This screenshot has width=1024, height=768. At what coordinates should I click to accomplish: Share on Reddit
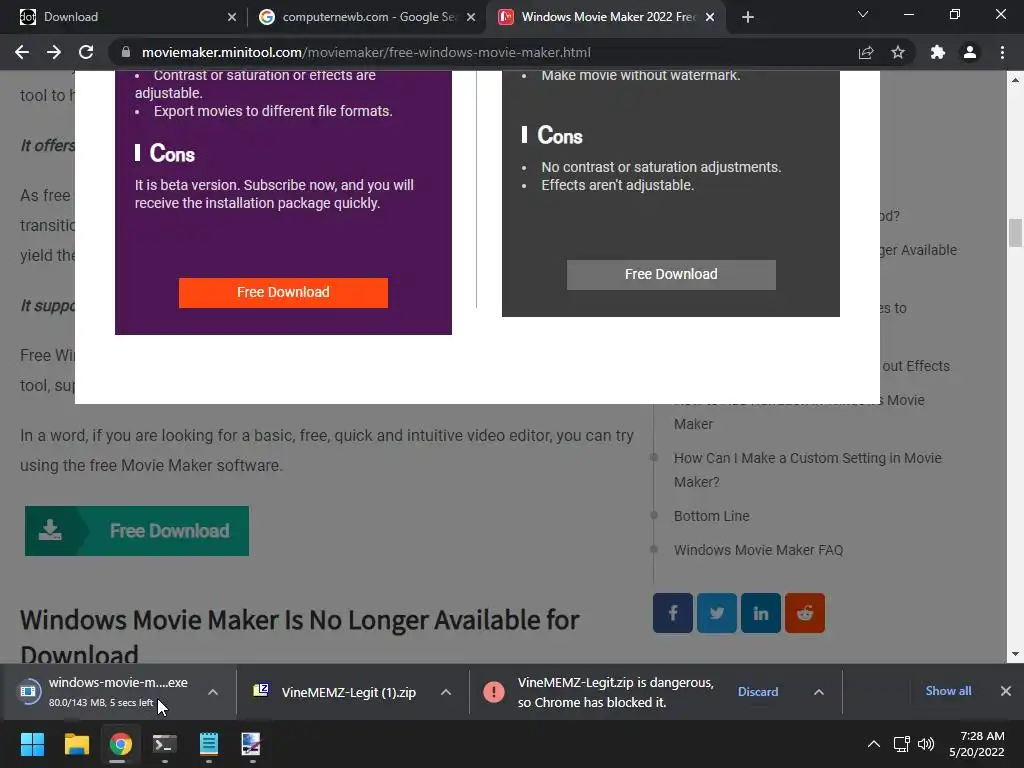tap(805, 613)
